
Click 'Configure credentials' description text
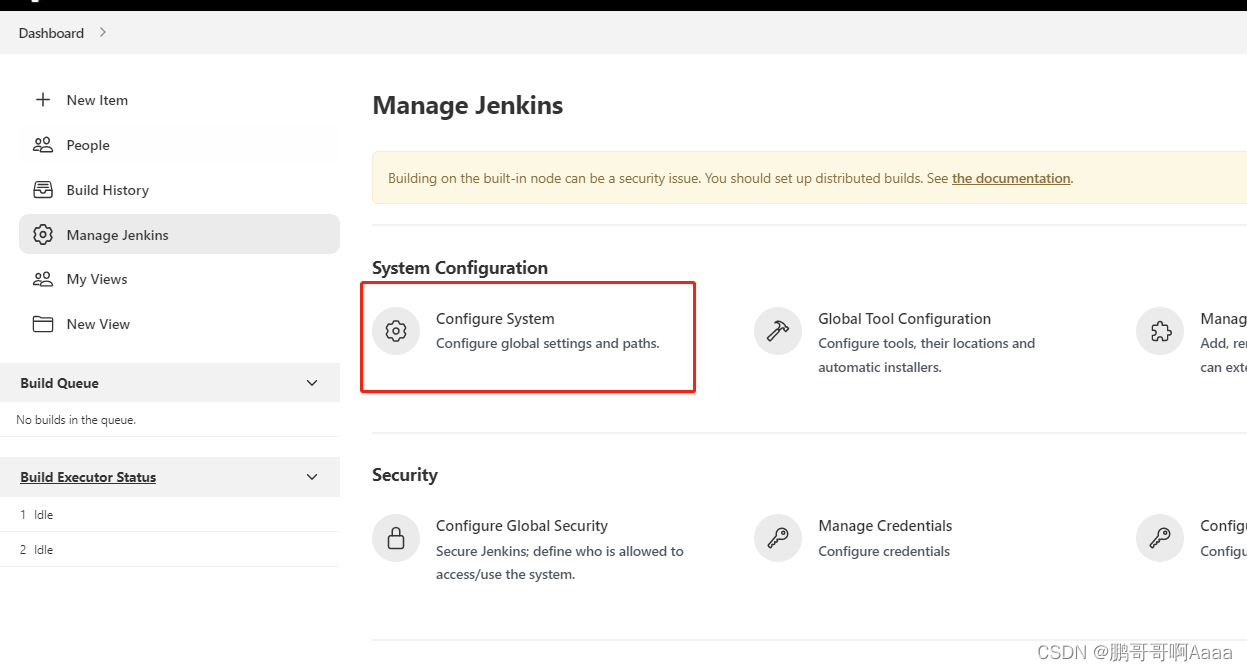tap(884, 551)
